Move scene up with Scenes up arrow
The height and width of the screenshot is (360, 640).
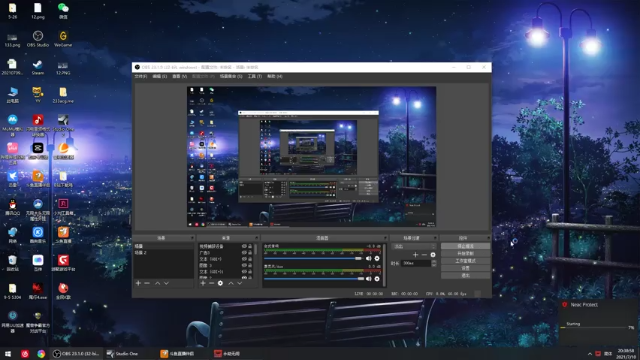click(158, 283)
